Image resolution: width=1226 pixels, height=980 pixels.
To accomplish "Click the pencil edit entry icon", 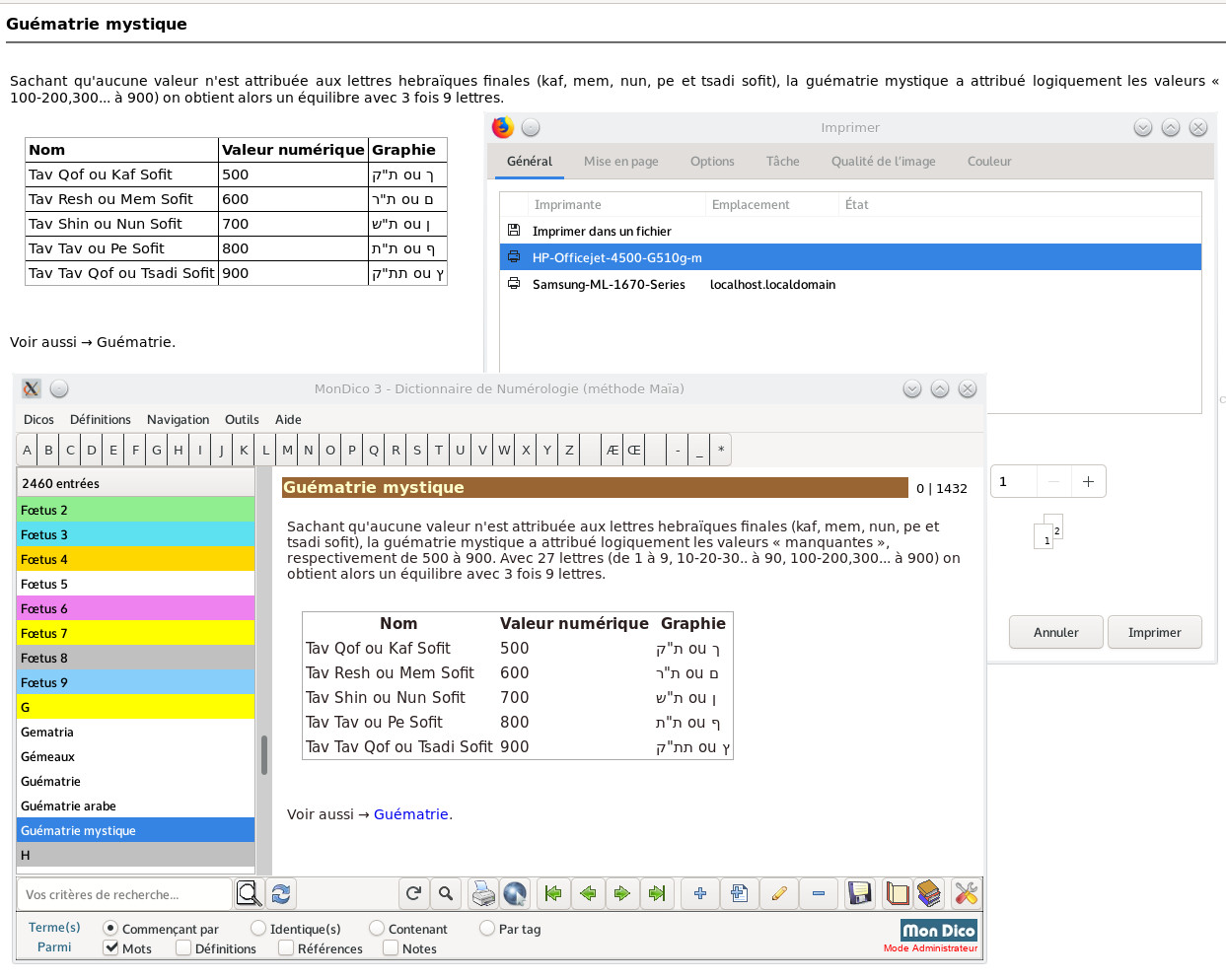I will pyautogui.click(x=779, y=894).
